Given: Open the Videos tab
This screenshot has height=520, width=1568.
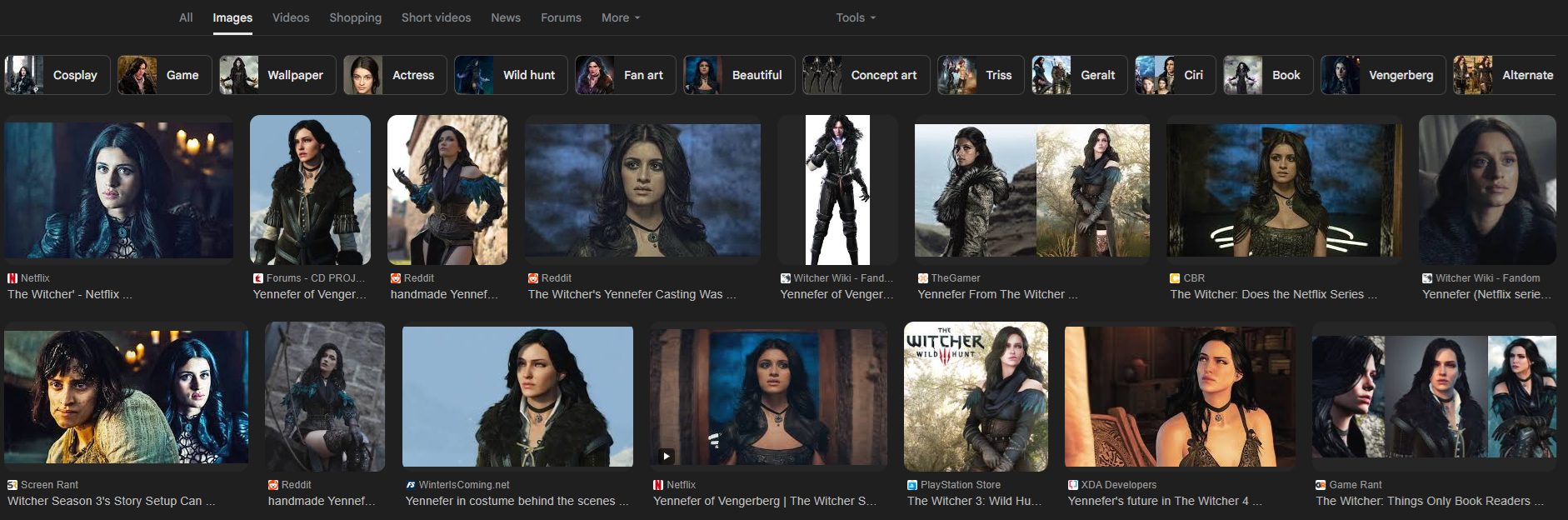Looking at the screenshot, I should coord(291,17).
